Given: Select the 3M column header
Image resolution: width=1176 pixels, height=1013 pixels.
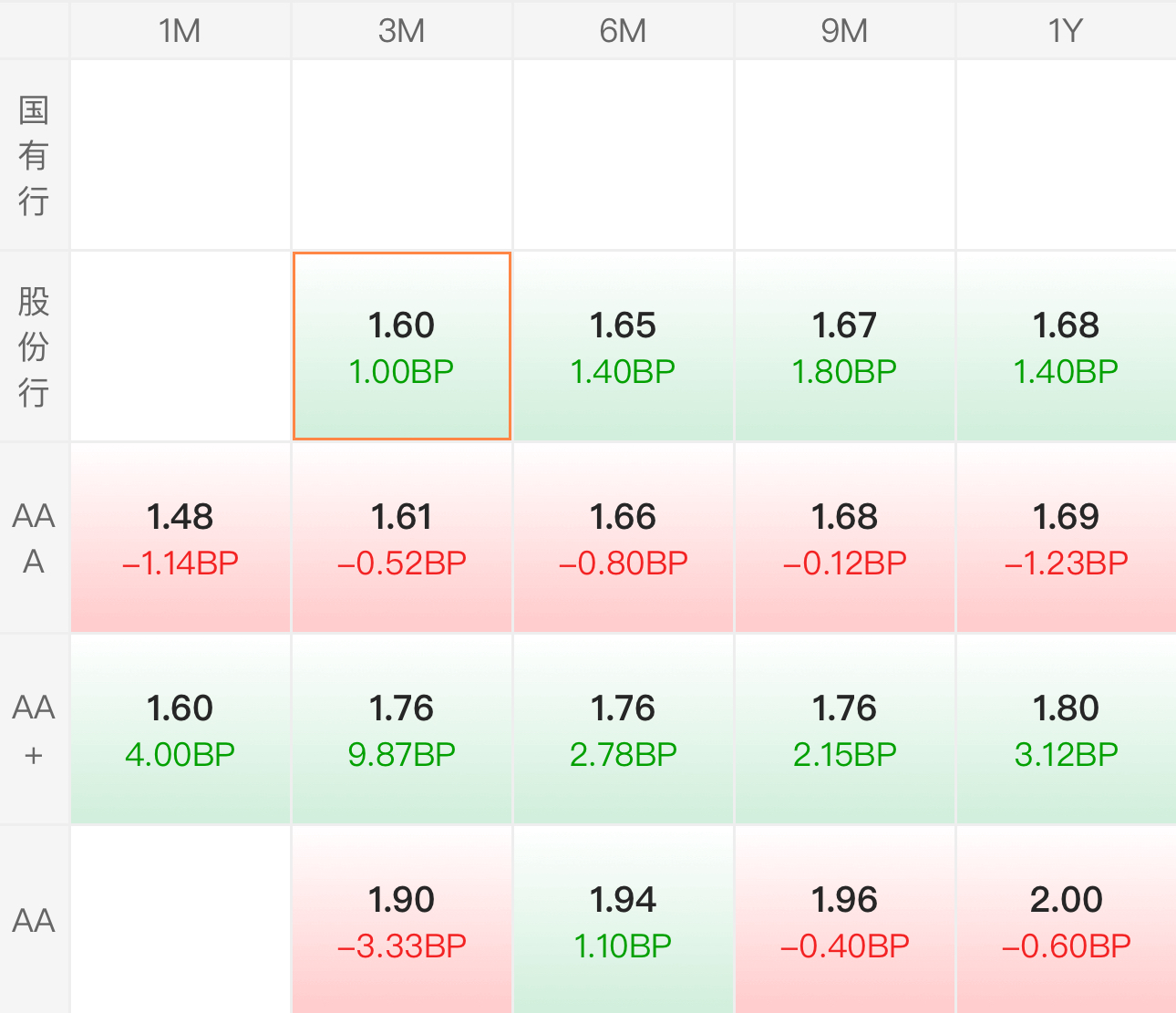Looking at the screenshot, I should coord(401,31).
